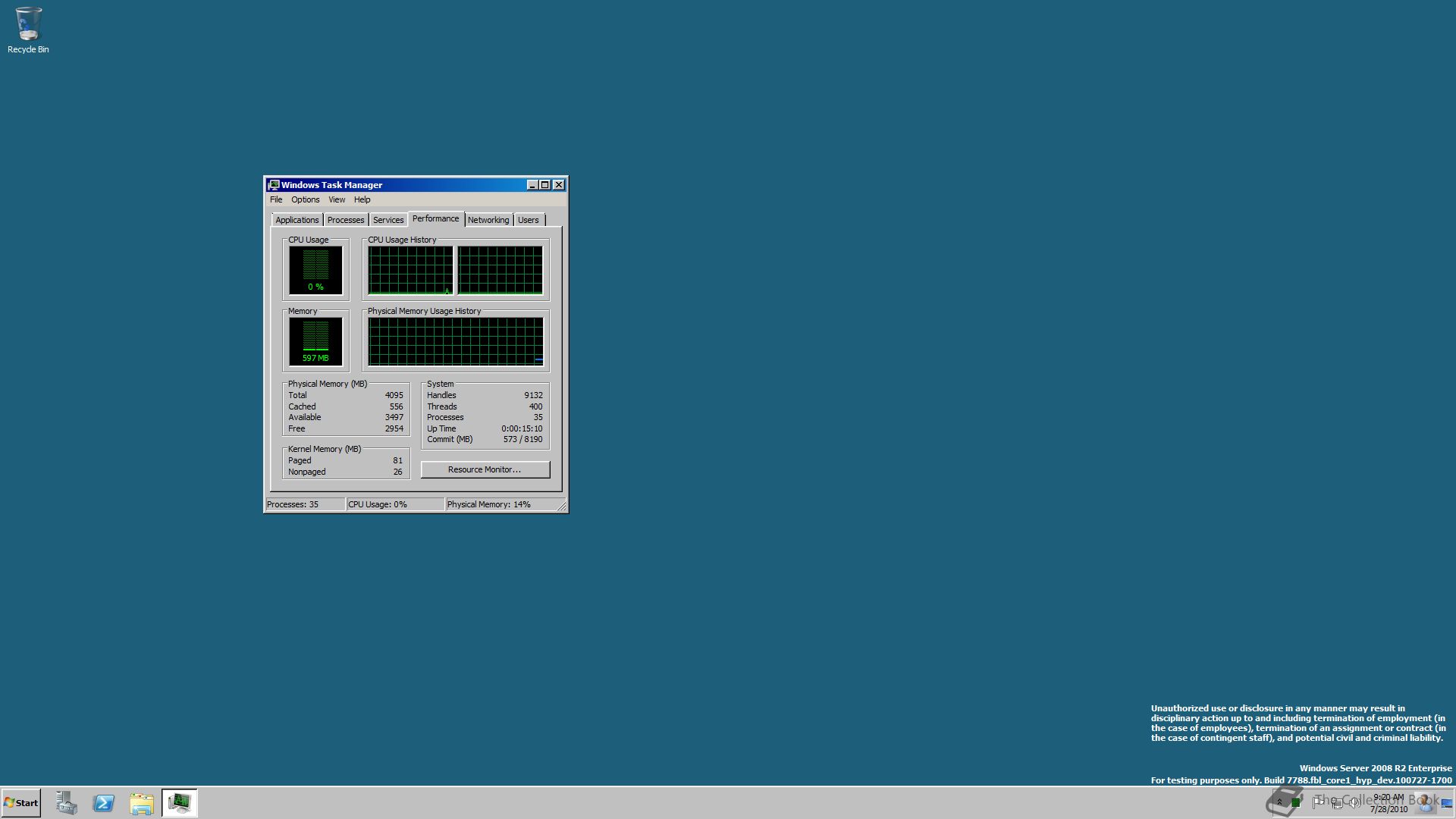Click the Task Manager title bar icon
The image size is (1456, 819).
[x=274, y=185]
